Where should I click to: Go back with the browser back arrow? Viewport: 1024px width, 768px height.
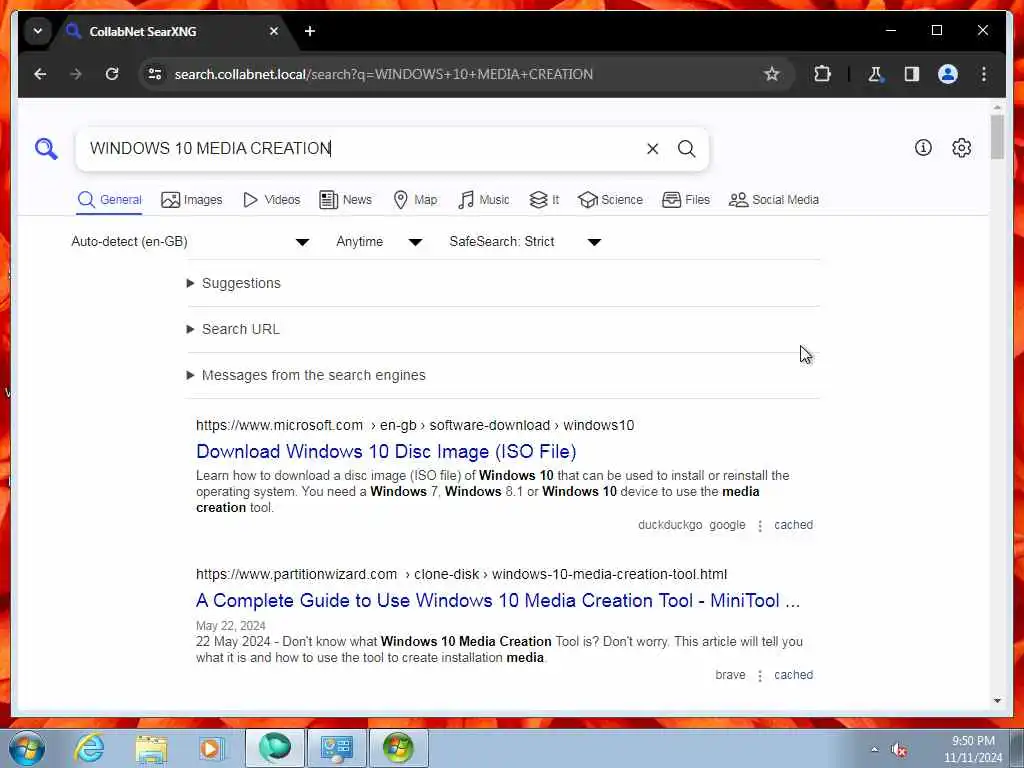40,74
